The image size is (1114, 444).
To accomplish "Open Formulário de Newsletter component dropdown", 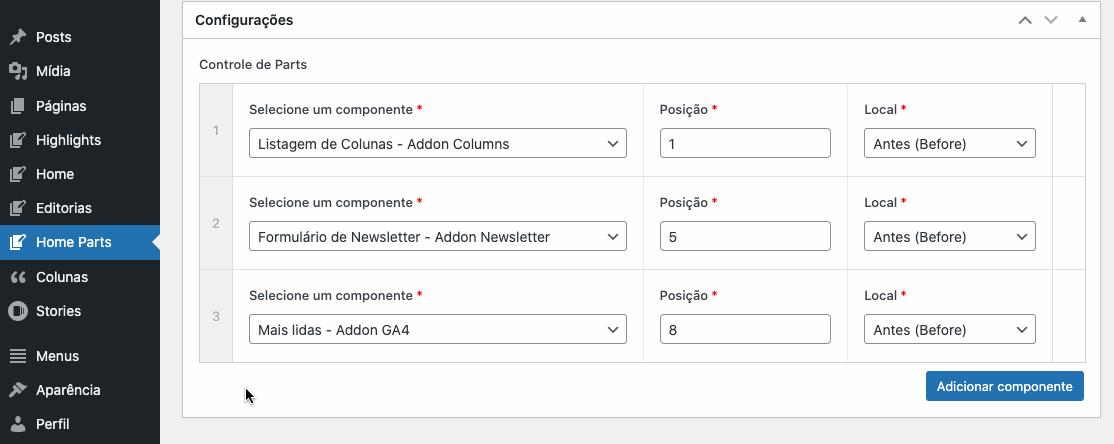I will pos(438,237).
